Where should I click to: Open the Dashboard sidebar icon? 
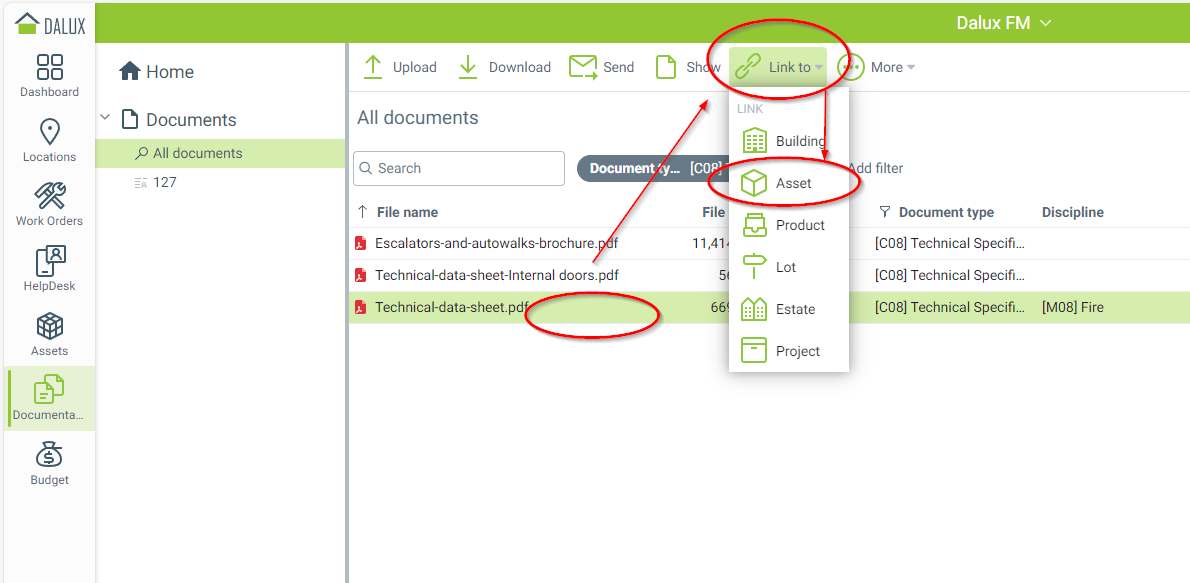pyautogui.click(x=49, y=76)
